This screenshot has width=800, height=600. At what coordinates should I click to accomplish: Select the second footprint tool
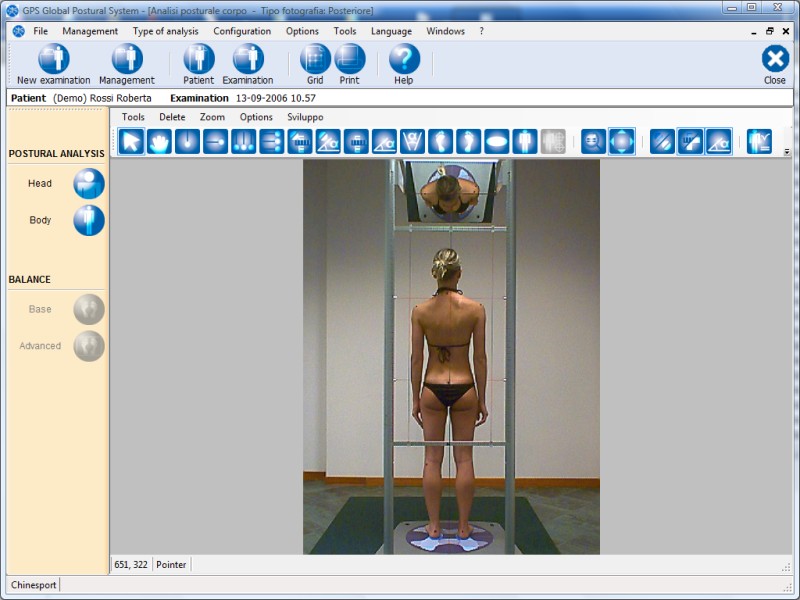click(x=468, y=141)
